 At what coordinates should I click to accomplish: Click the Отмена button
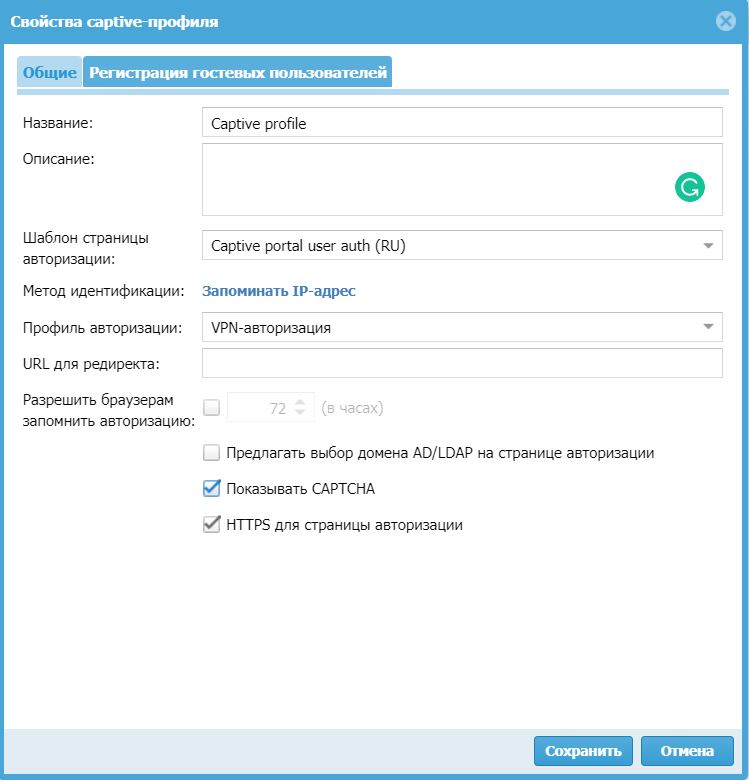point(687,751)
